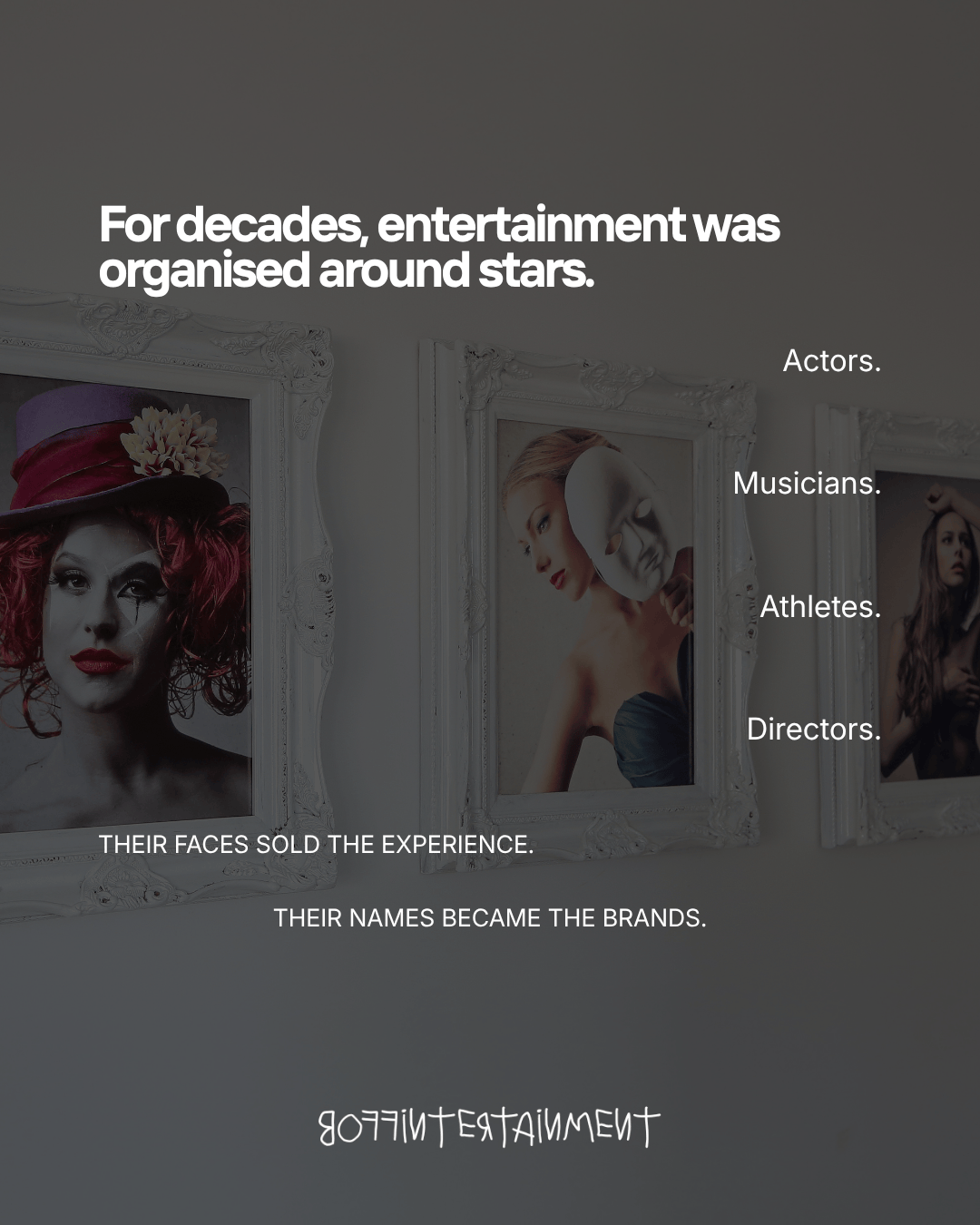Click 'THEIR NAMES BECAME THE BRANDS.' line
The image size is (980, 1225).
(490, 918)
